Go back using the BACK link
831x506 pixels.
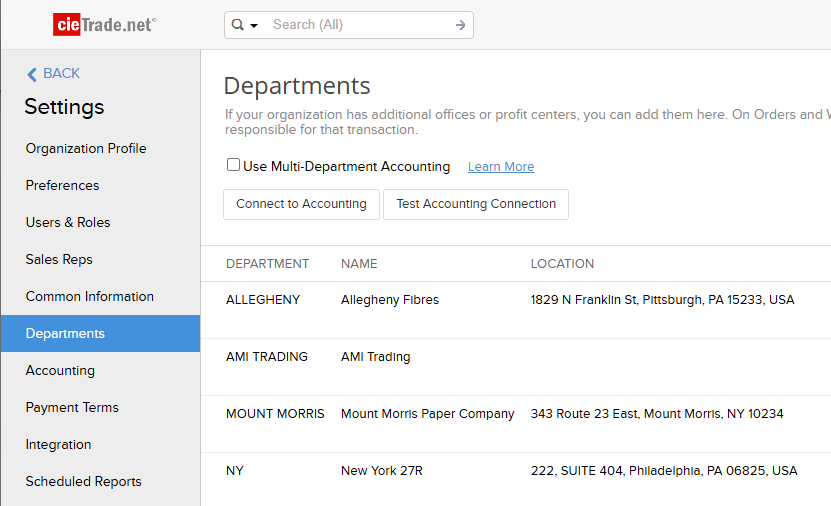tap(61, 73)
